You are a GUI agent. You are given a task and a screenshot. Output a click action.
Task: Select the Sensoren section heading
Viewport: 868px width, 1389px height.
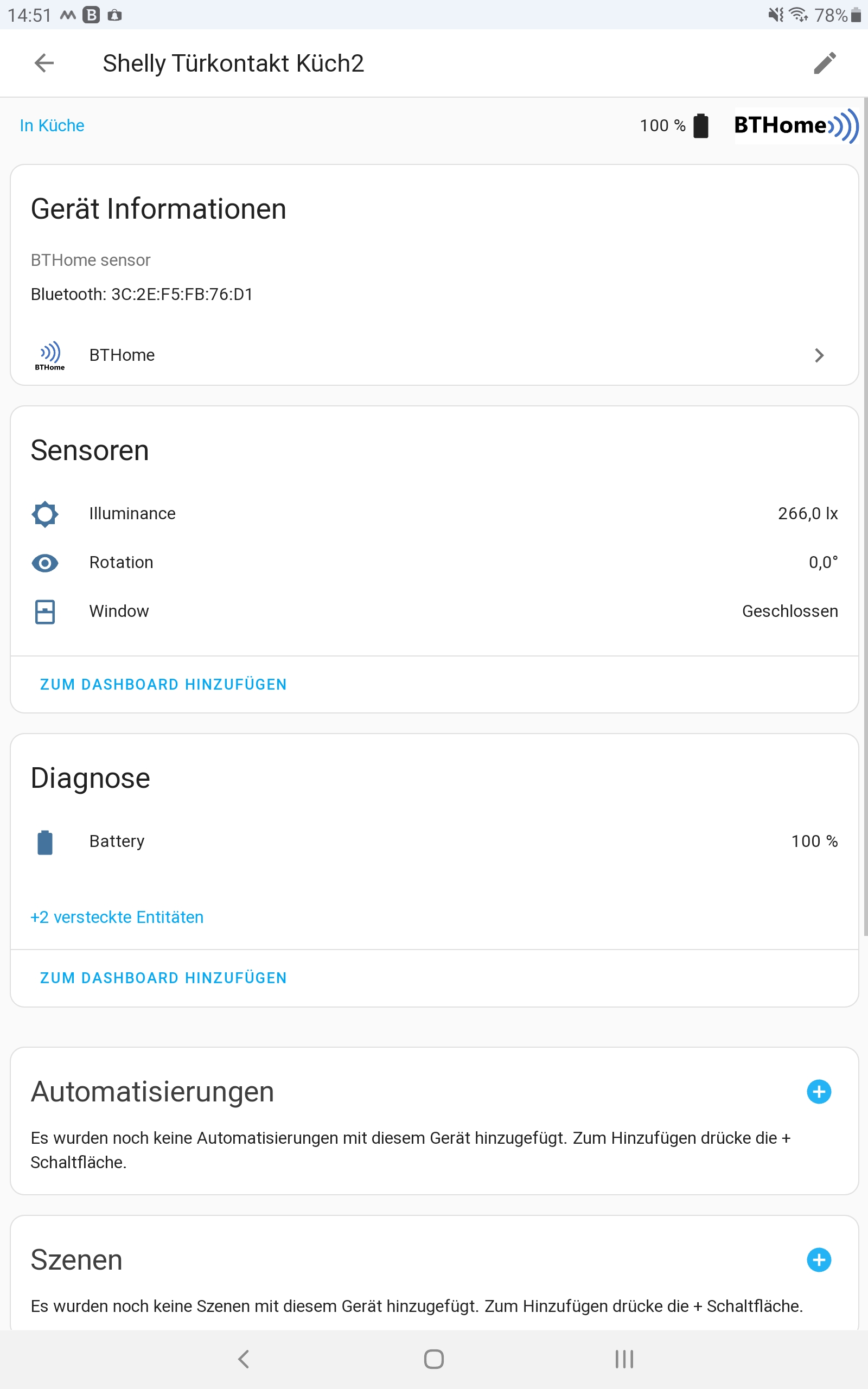[90, 450]
